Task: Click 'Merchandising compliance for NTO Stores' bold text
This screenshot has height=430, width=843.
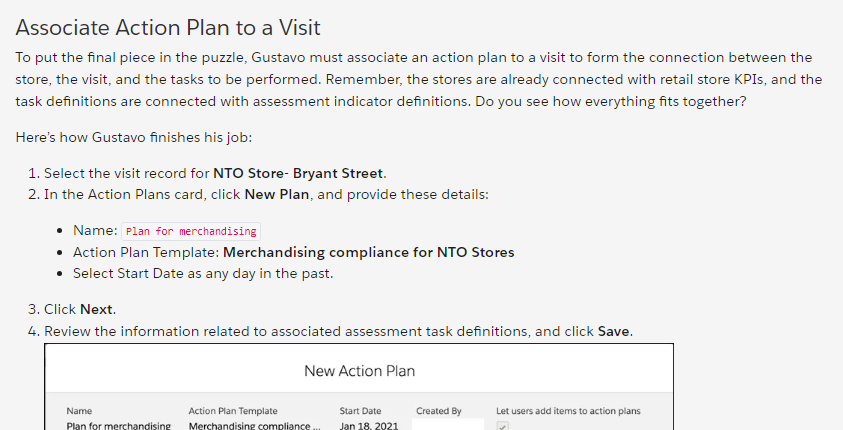Action: click(x=369, y=252)
